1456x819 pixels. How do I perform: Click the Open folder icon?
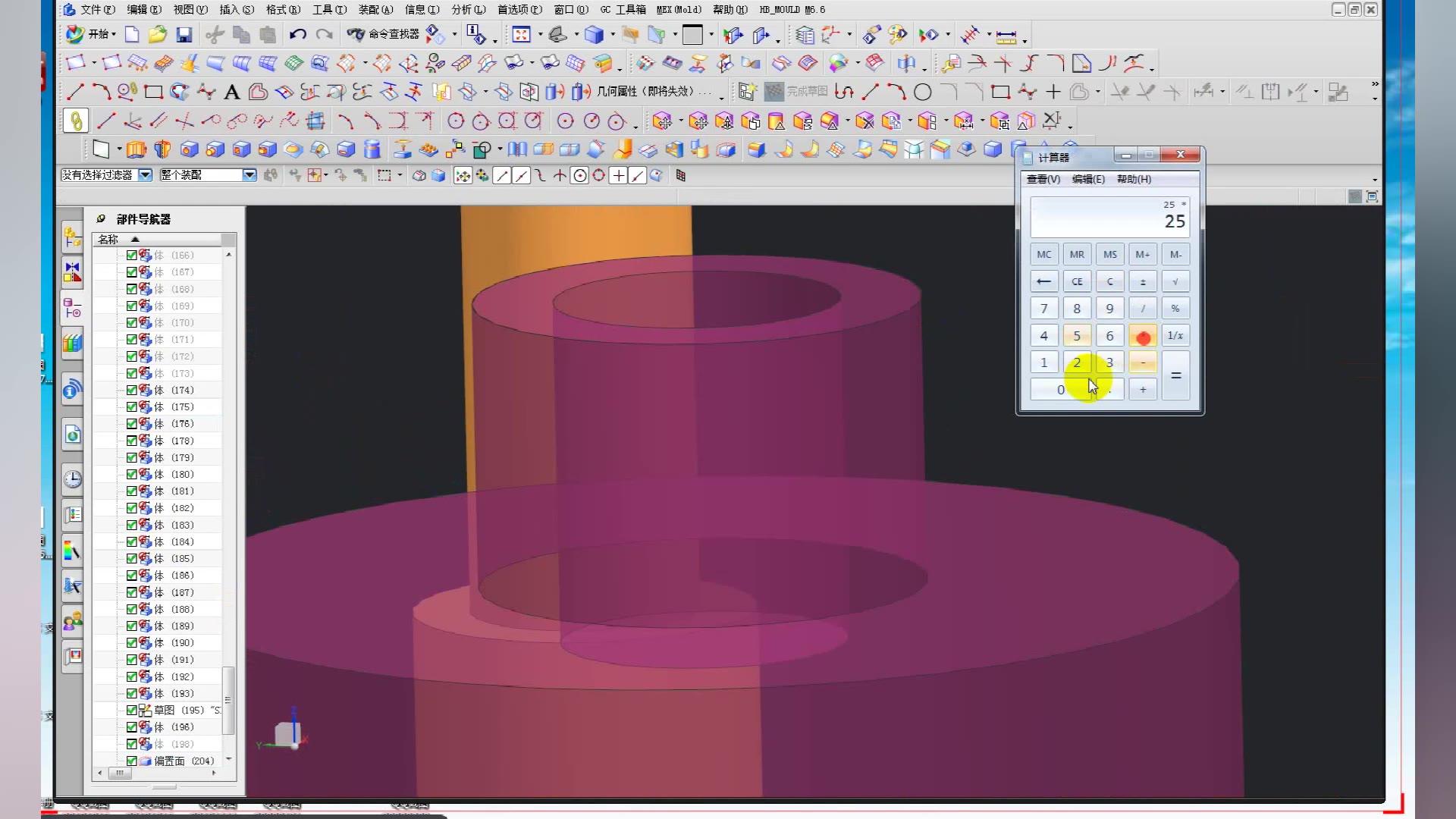(157, 35)
